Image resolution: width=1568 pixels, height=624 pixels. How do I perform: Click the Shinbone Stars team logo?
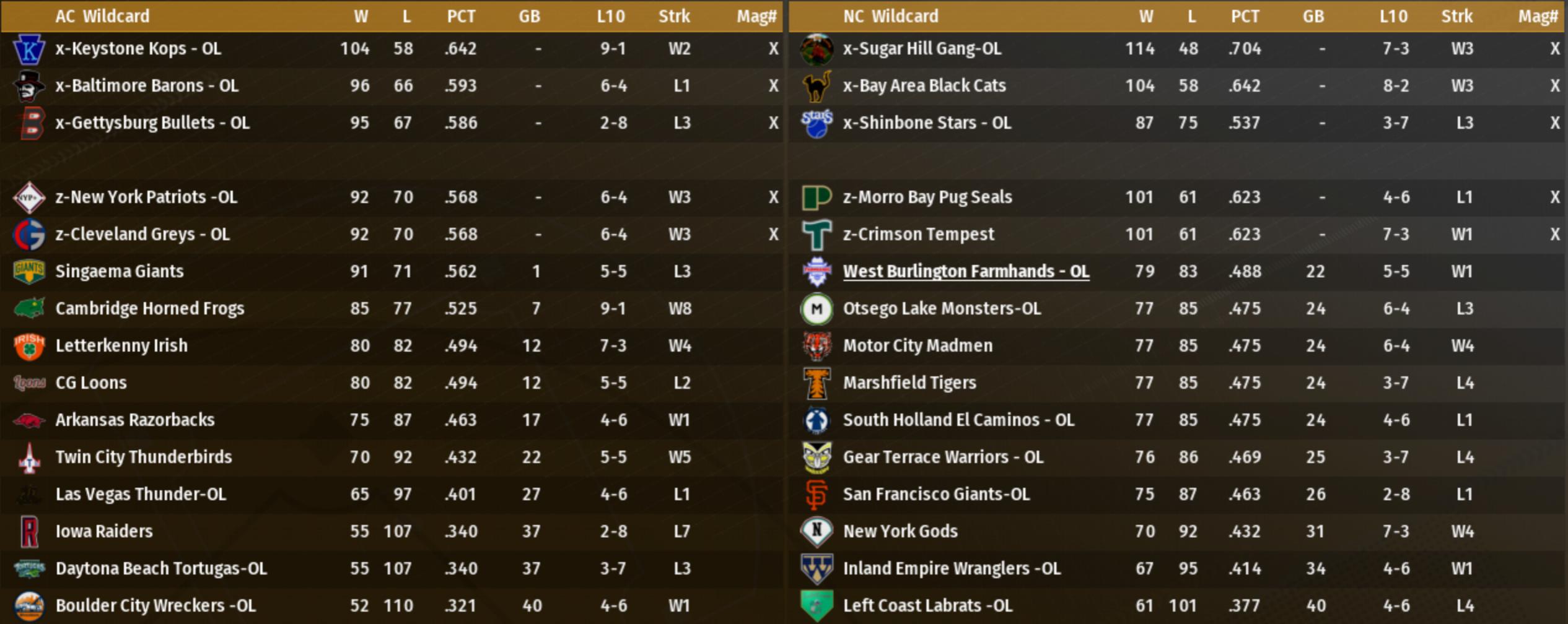pos(816,123)
